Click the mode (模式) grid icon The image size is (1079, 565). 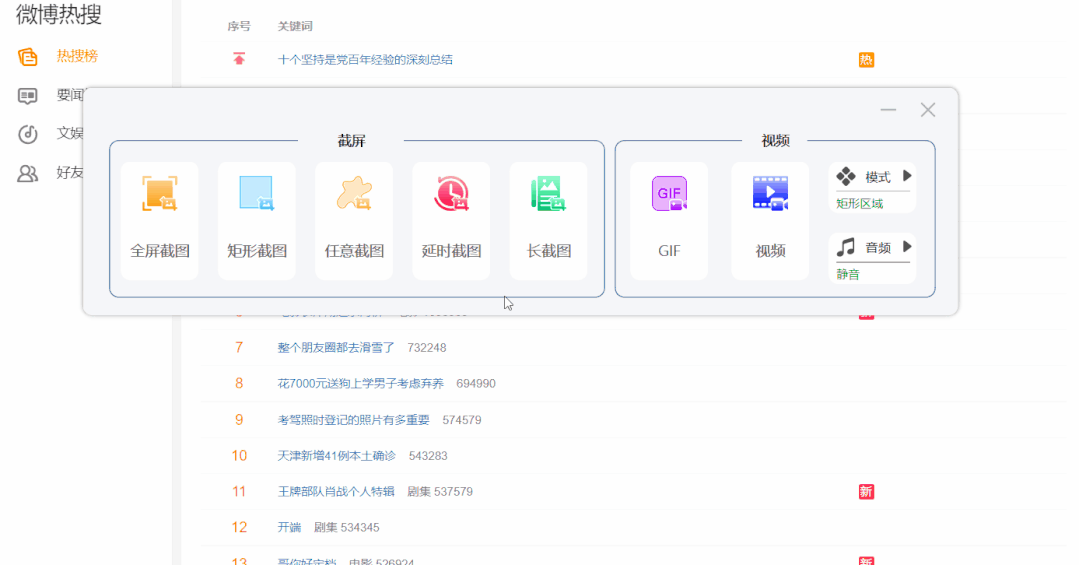point(846,177)
